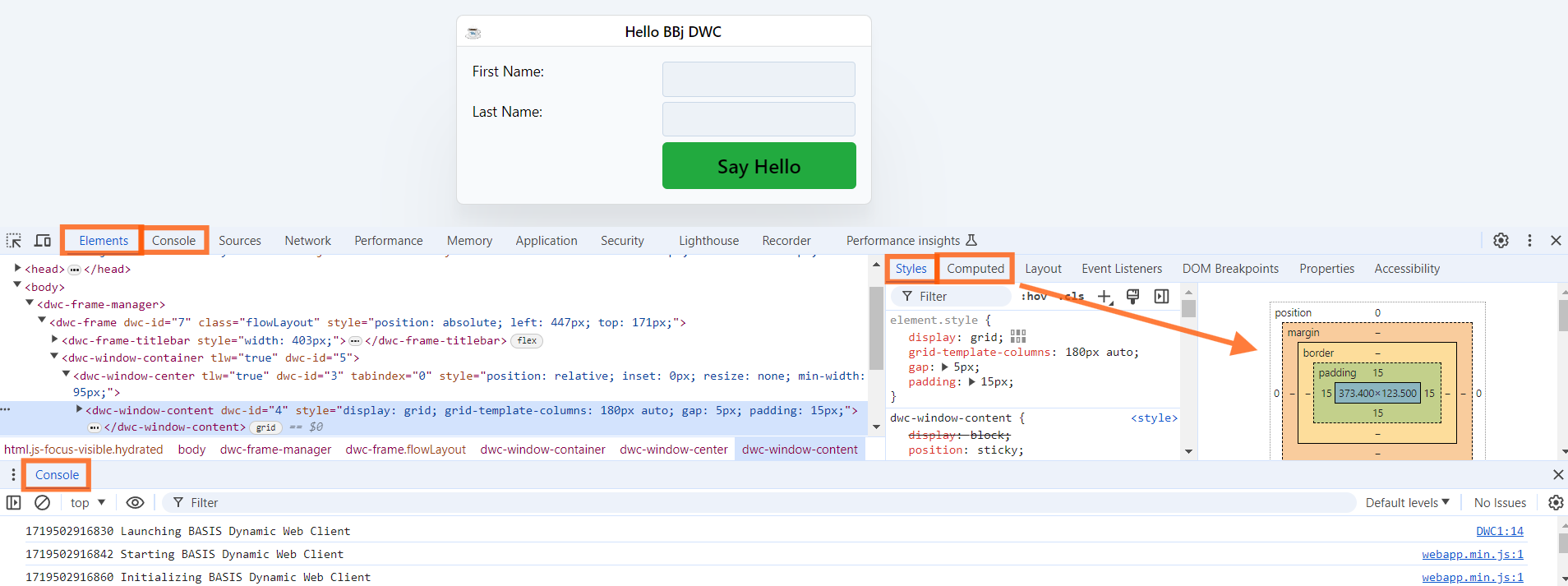This screenshot has width=1568, height=586.
Task: Open the Event Listeners tab
Action: pyautogui.click(x=1122, y=268)
